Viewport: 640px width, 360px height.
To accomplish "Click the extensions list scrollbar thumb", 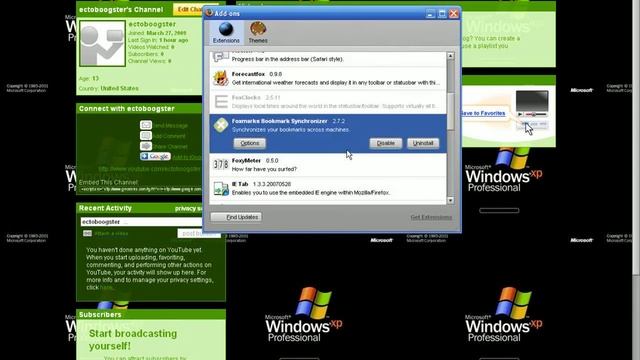I will tap(451, 111).
